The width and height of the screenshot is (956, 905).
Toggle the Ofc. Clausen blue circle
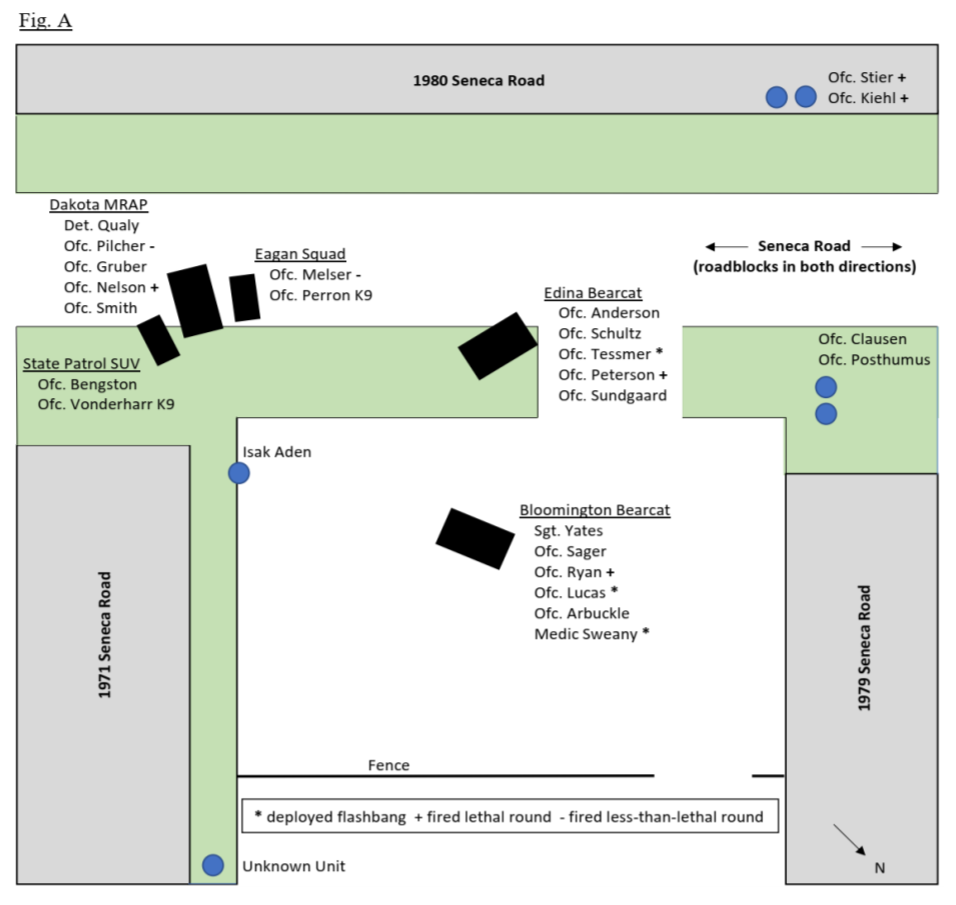tap(824, 385)
